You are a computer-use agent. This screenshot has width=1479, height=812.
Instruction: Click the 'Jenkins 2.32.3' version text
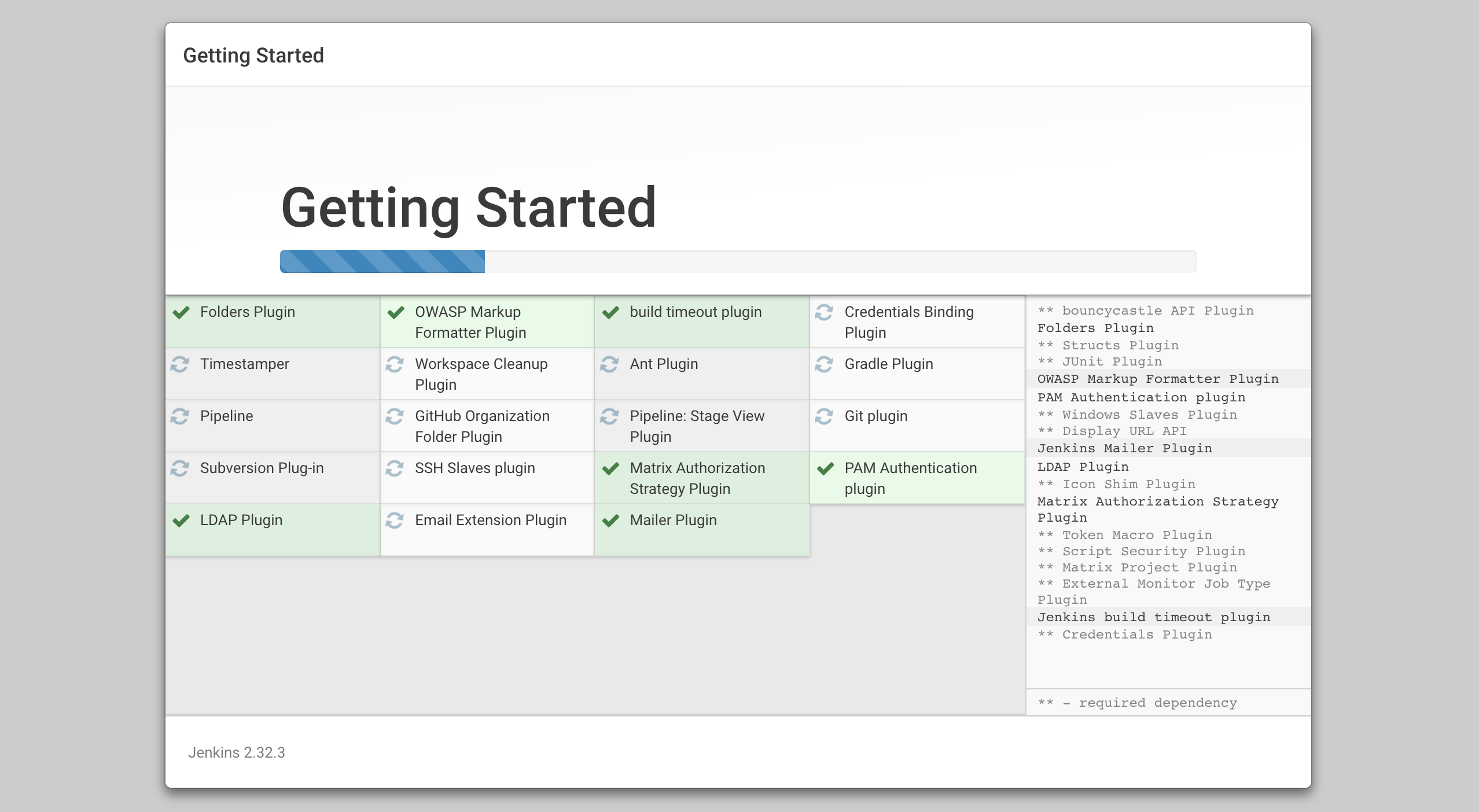click(236, 752)
